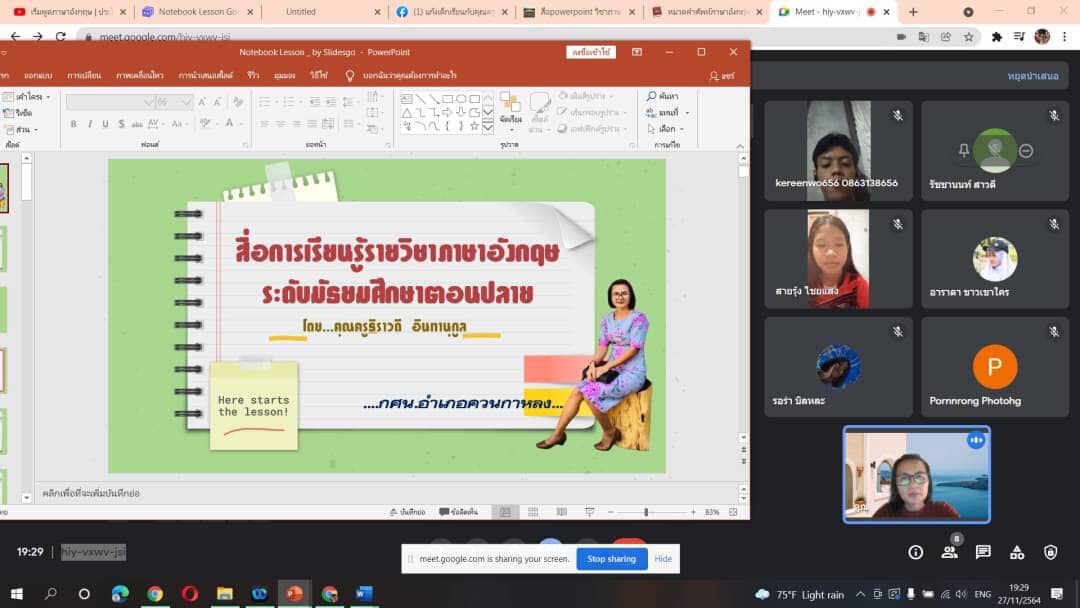Image resolution: width=1080 pixels, height=608 pixels.
Task: Click the Stop sharing button
Action: click(x=611, y=559)
